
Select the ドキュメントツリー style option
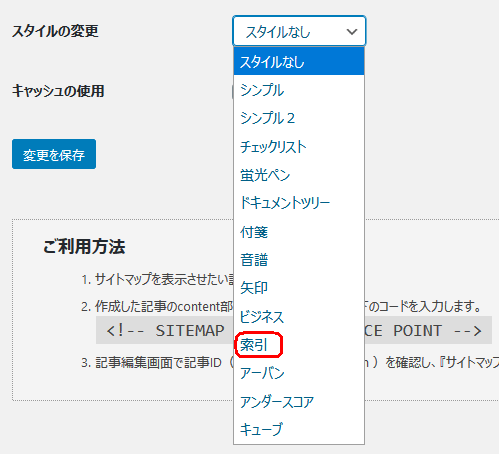(299, 203)
